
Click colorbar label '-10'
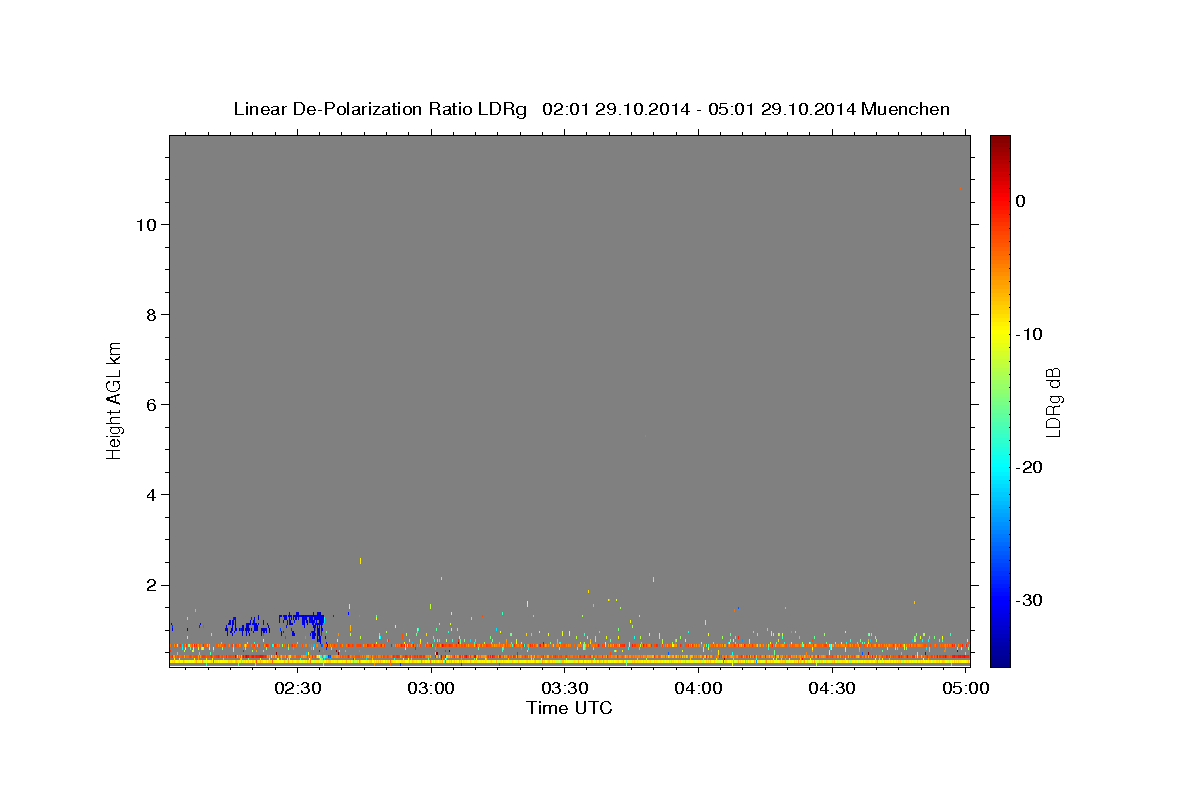pos(1029,334)
